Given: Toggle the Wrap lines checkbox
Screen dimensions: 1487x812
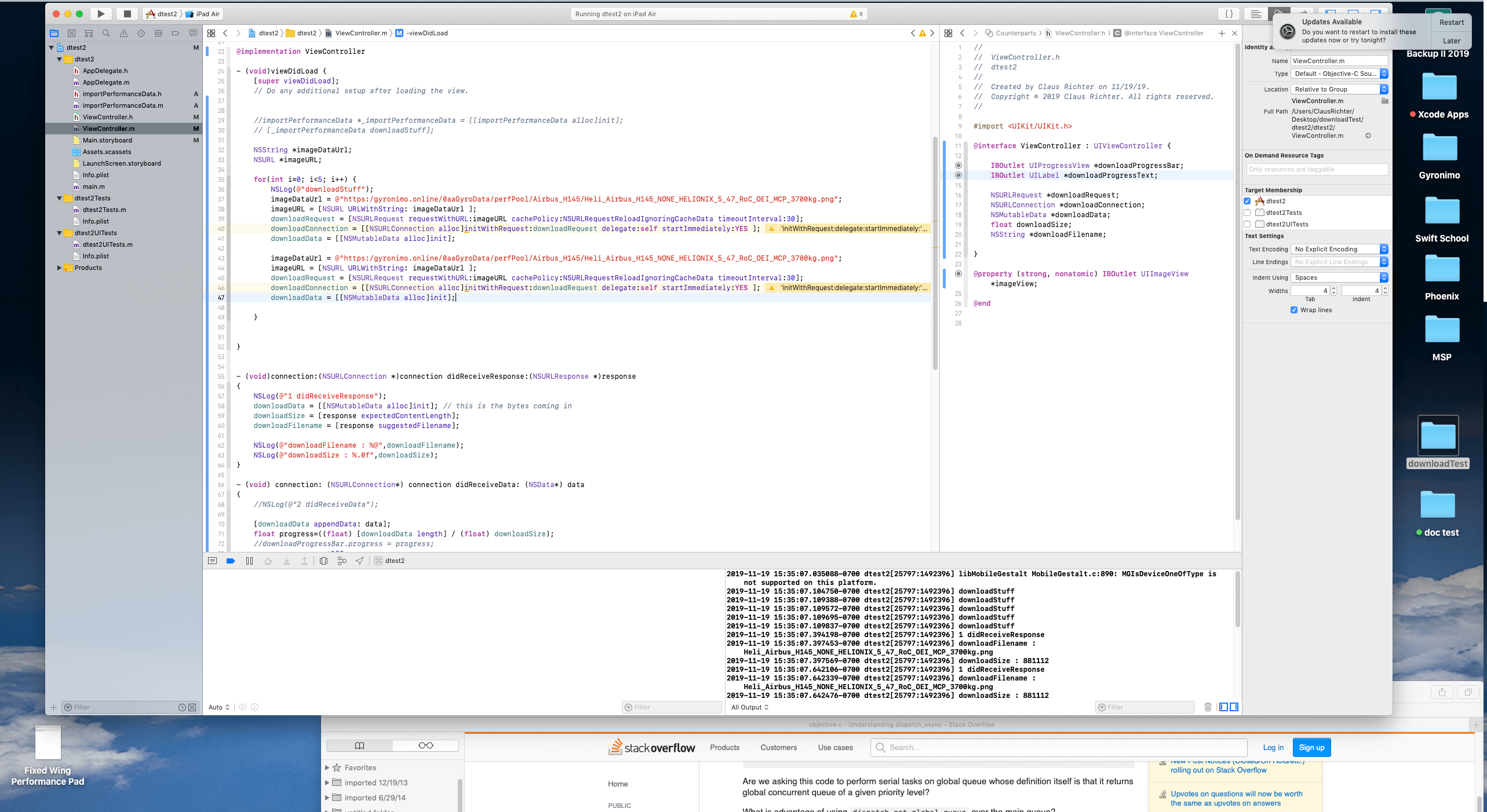Looking at the screenshot, I should (x=1294, y=310).
